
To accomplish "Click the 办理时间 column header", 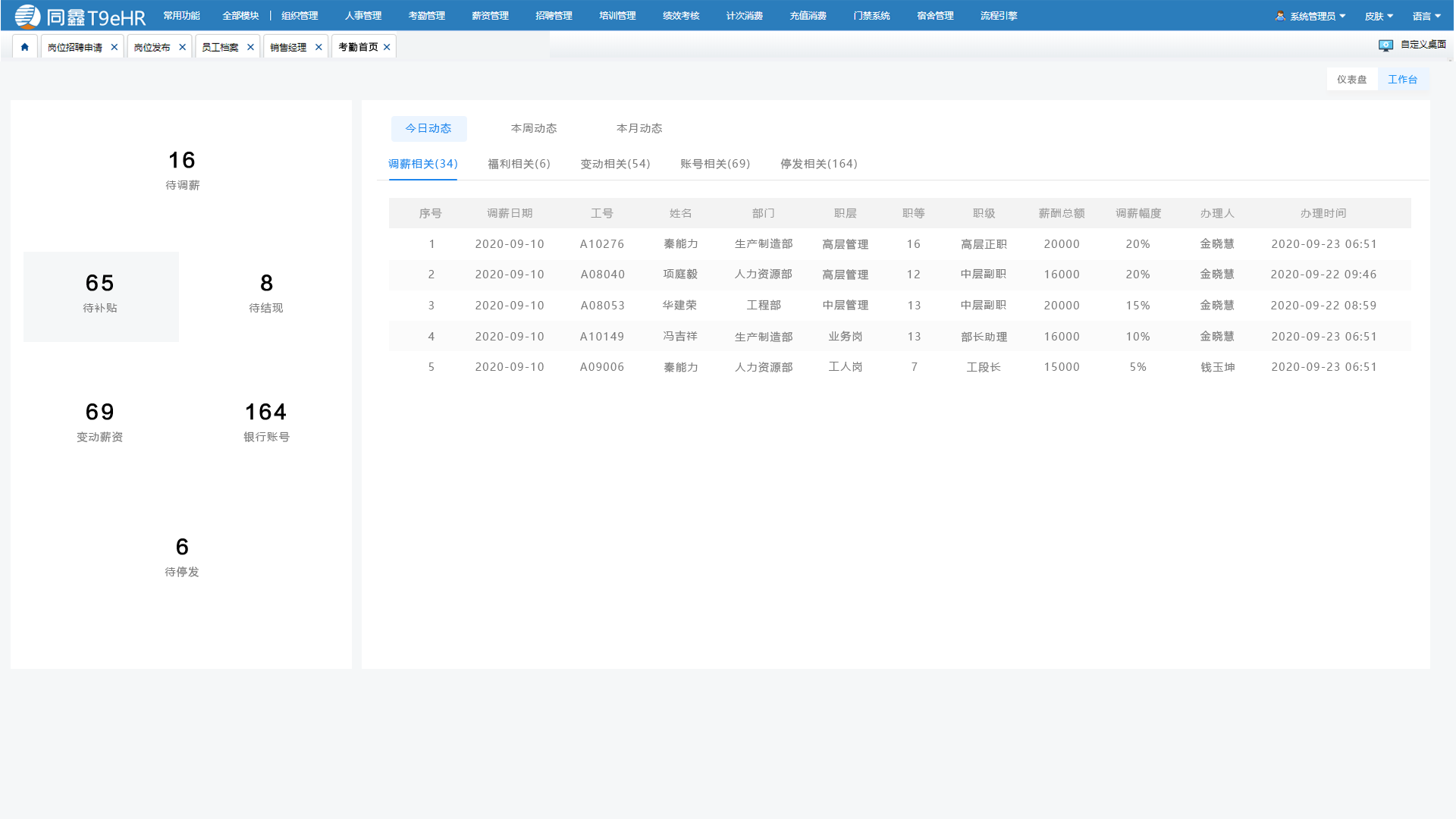I will point(1323,213).
